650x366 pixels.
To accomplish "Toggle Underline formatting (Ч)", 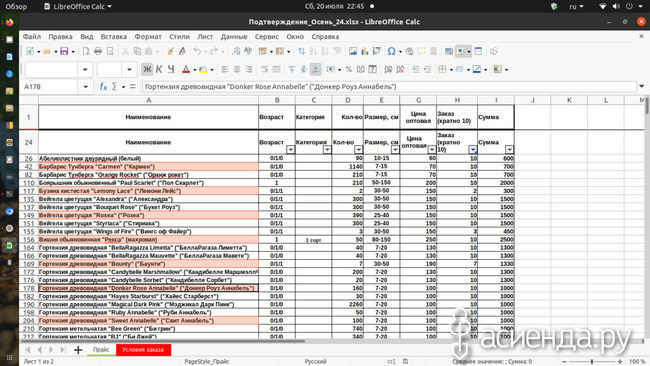I will pos(171,69).
